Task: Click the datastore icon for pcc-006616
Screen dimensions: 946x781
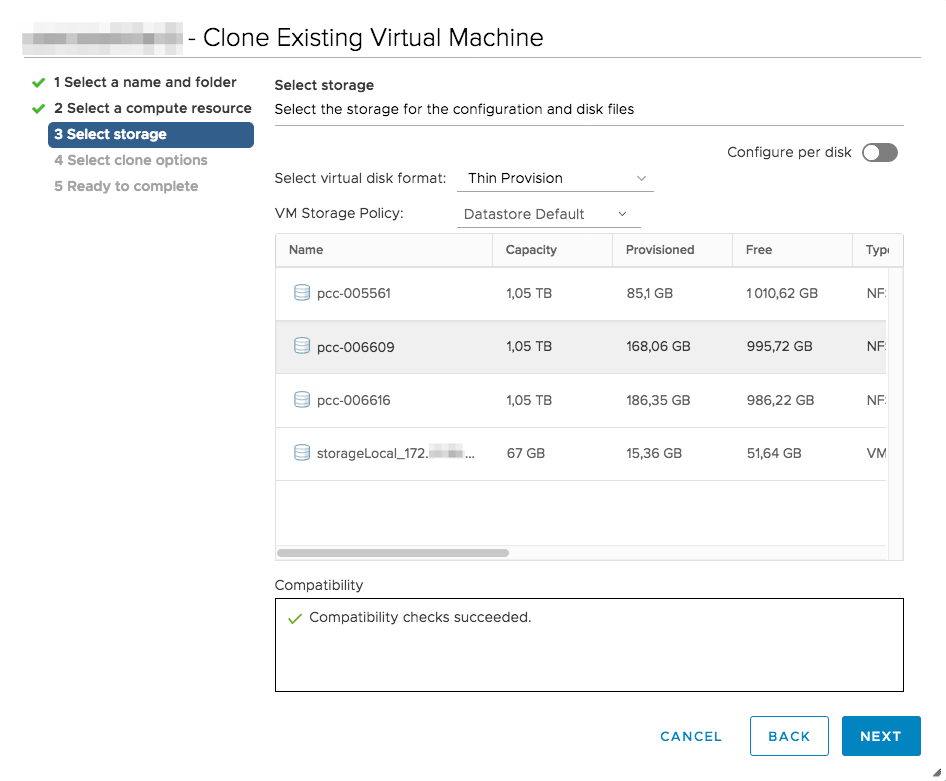Action: click(x=301, y=399)
